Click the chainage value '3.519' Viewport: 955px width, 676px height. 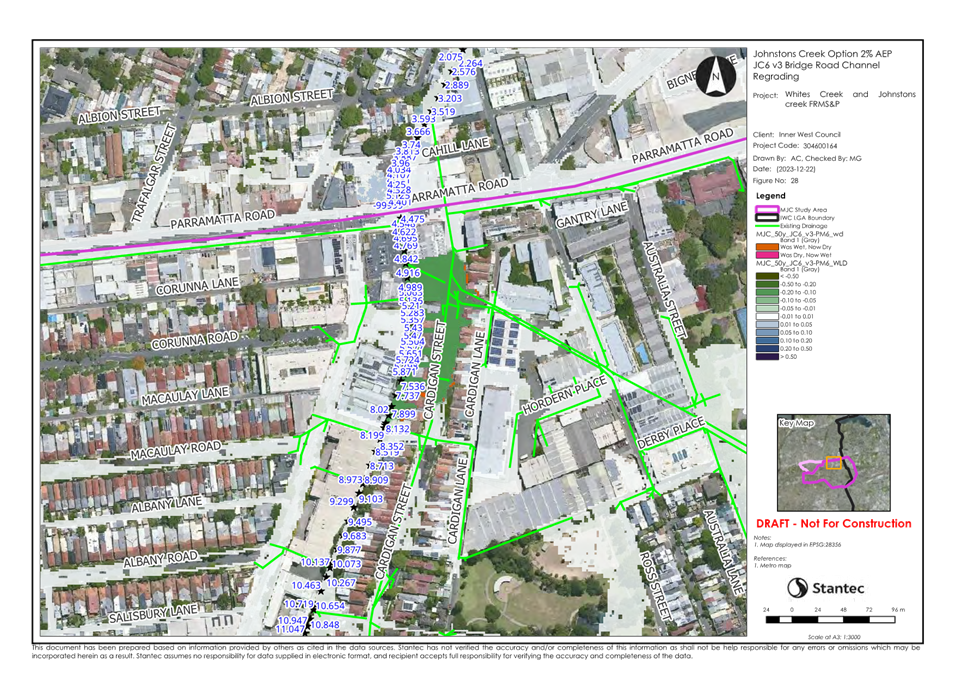pos(443,111)
